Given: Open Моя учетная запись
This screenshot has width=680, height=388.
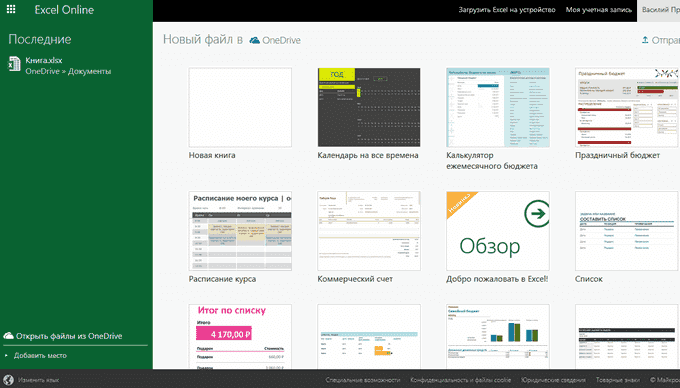Looking at the screenshot, I should pyautogui.click(x=598, y=10).
